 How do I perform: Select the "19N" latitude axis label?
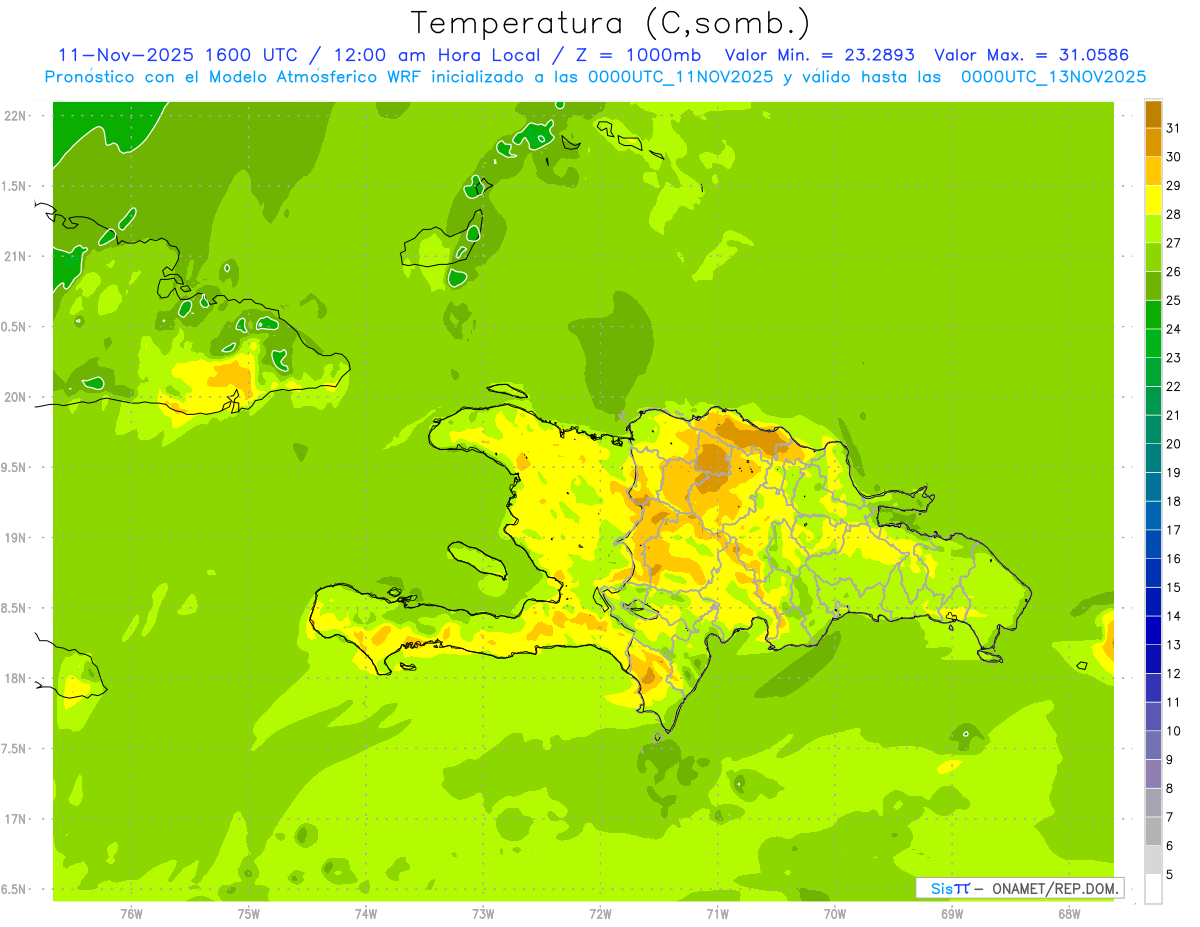tap(15, 538)
